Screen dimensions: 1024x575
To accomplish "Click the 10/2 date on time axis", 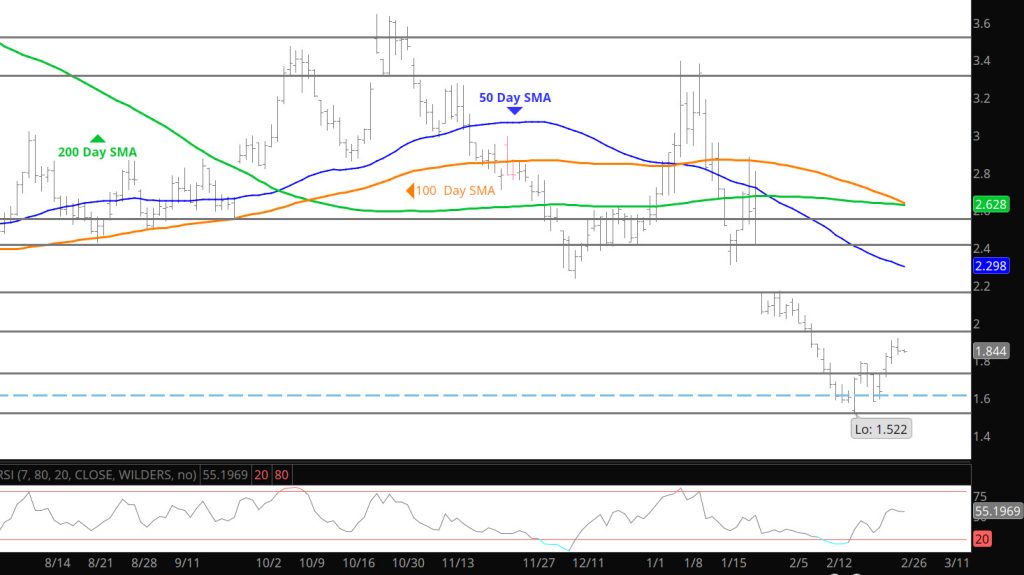I will point(268,563).
